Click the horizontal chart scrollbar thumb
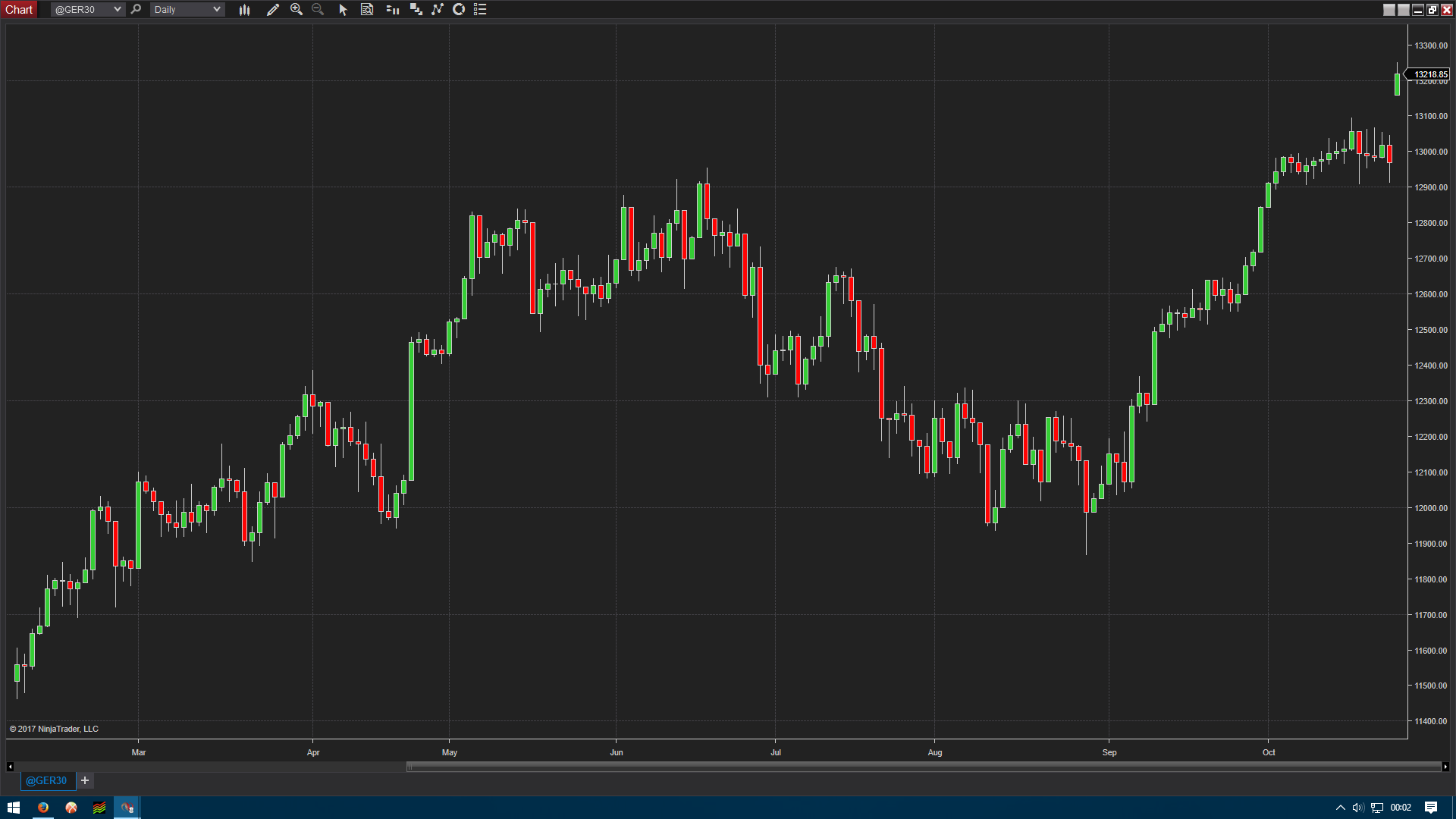The image size is (1456, 819). click(923, 767)
